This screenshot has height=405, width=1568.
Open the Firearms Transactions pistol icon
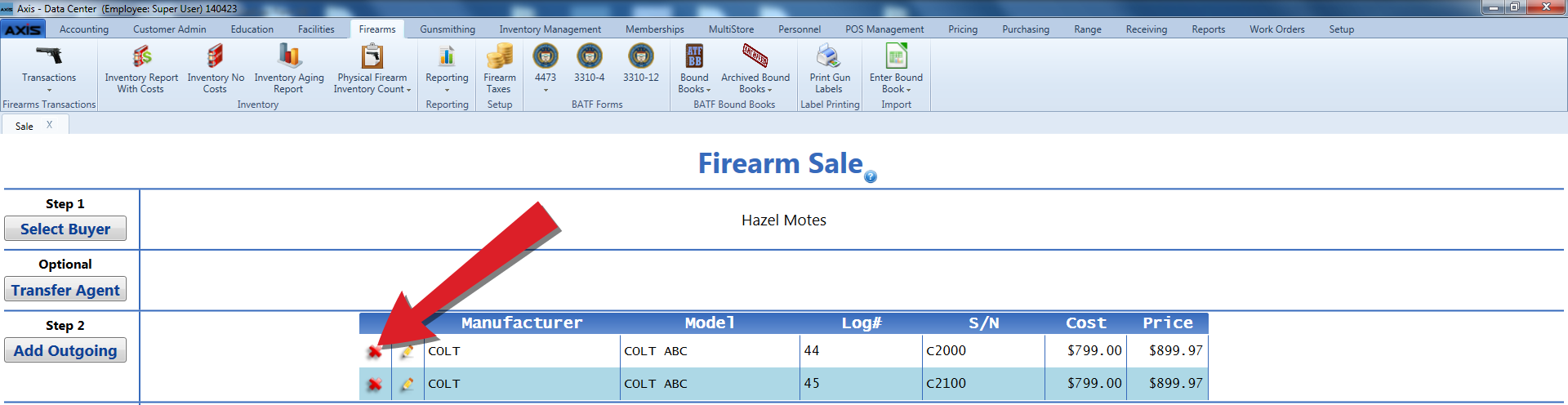[49, 56]
